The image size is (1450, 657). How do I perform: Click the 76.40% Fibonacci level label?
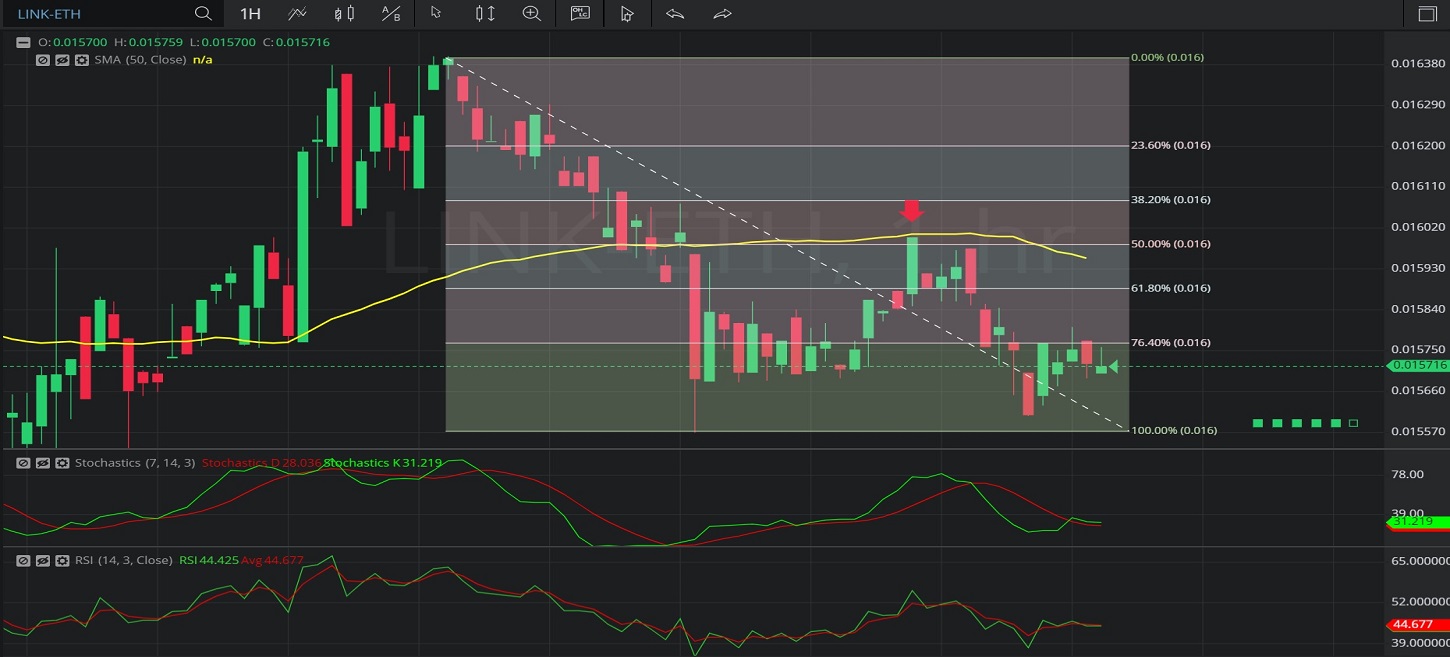[x=1170, y=343]
